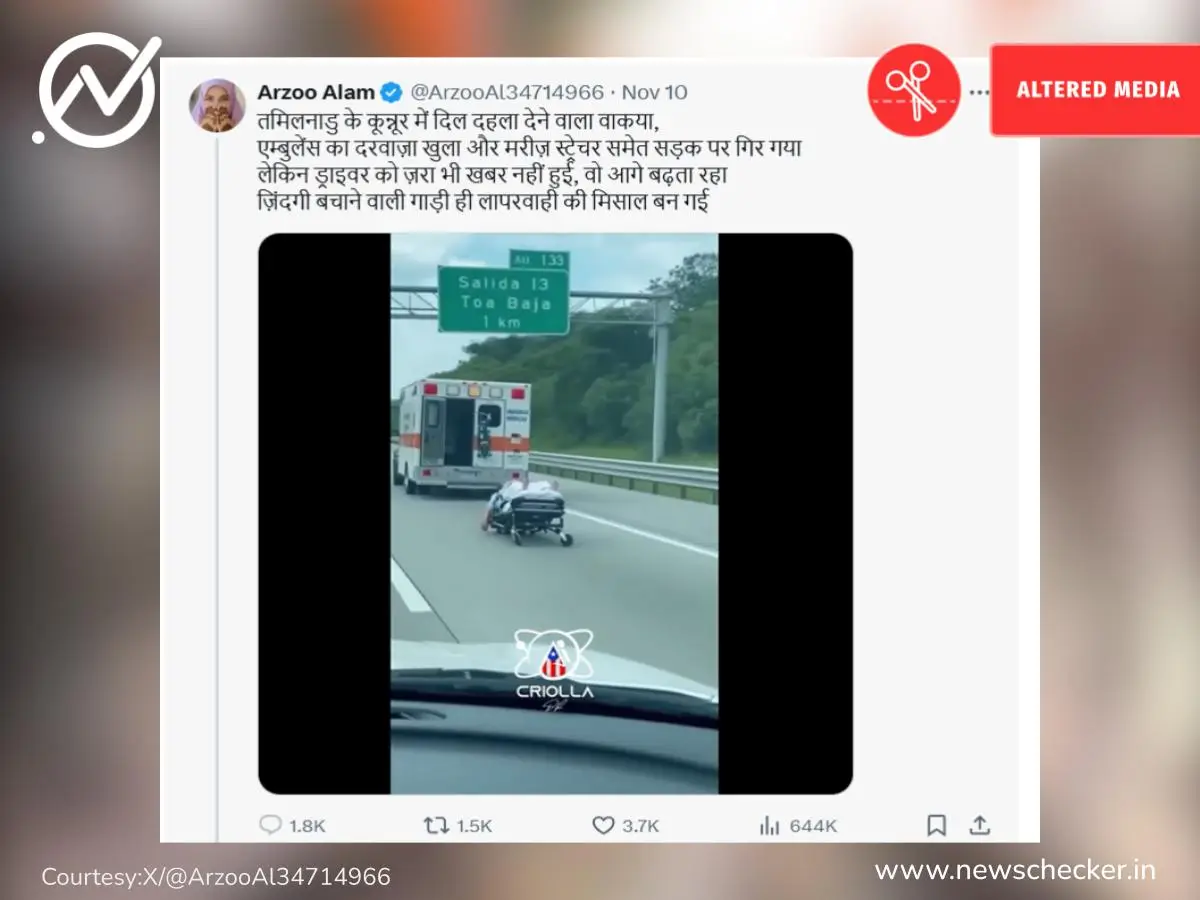Click the Nov 10 timestamp
This screenshot has height=900, width=1200.
tap(655, 92)
